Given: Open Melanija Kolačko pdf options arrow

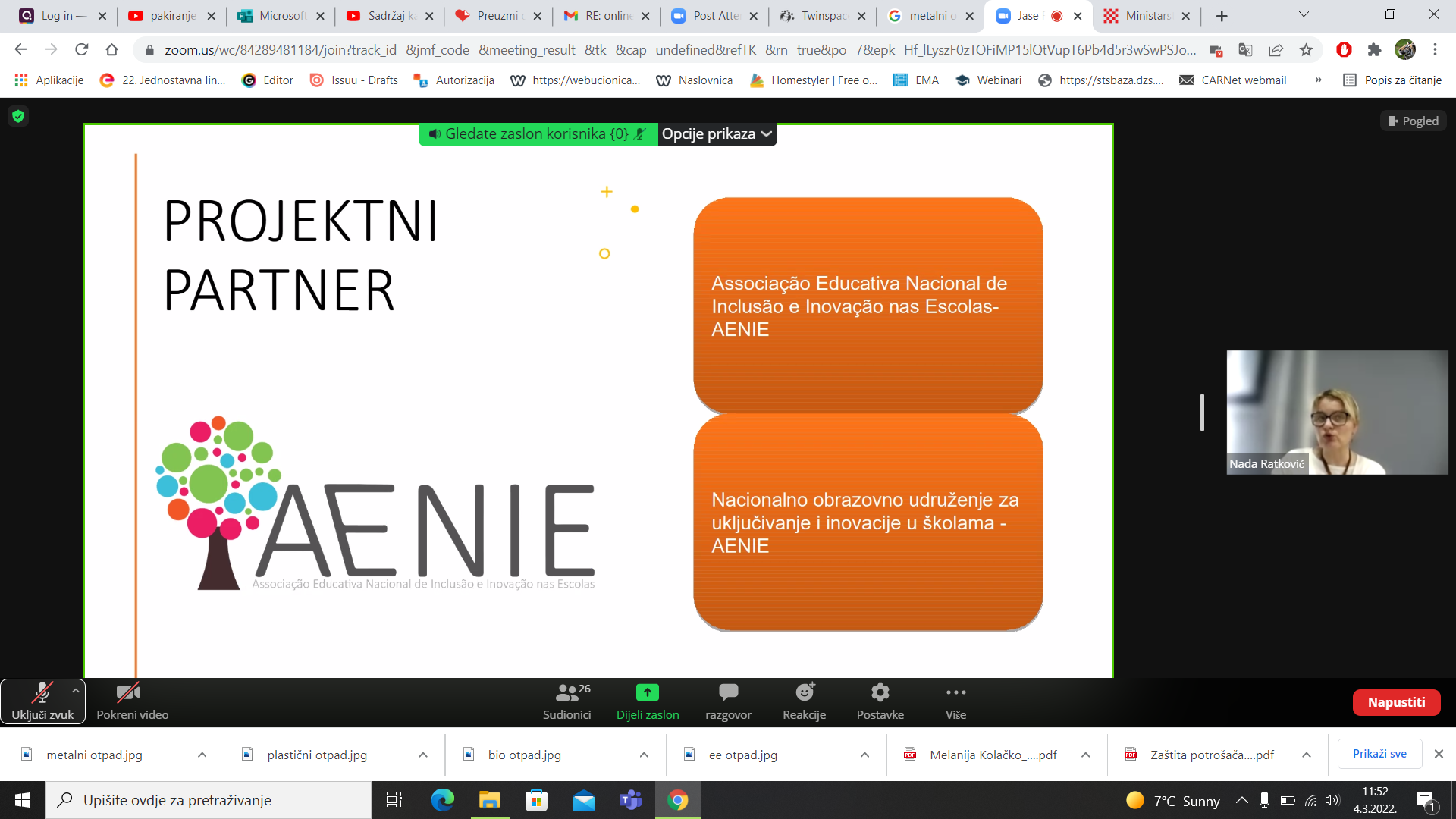Looking at the screenshot, I should click(1086, 755).
